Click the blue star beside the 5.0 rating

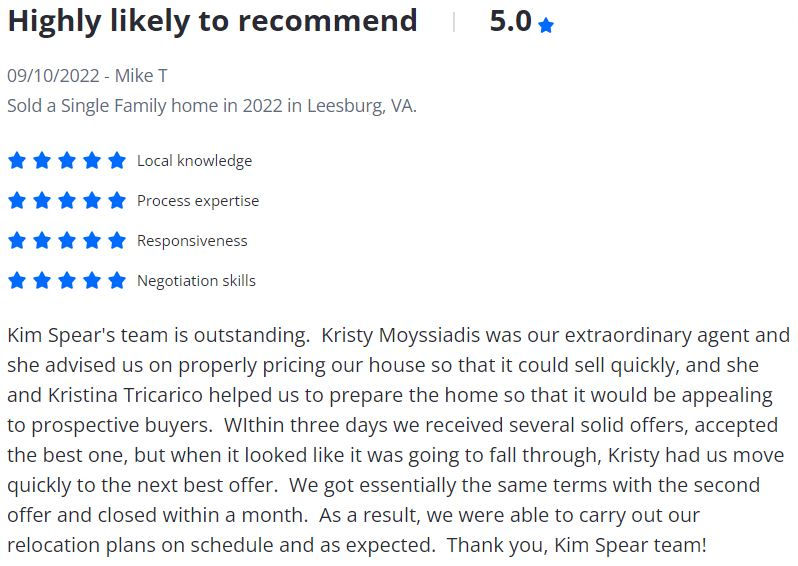[546, 25]
